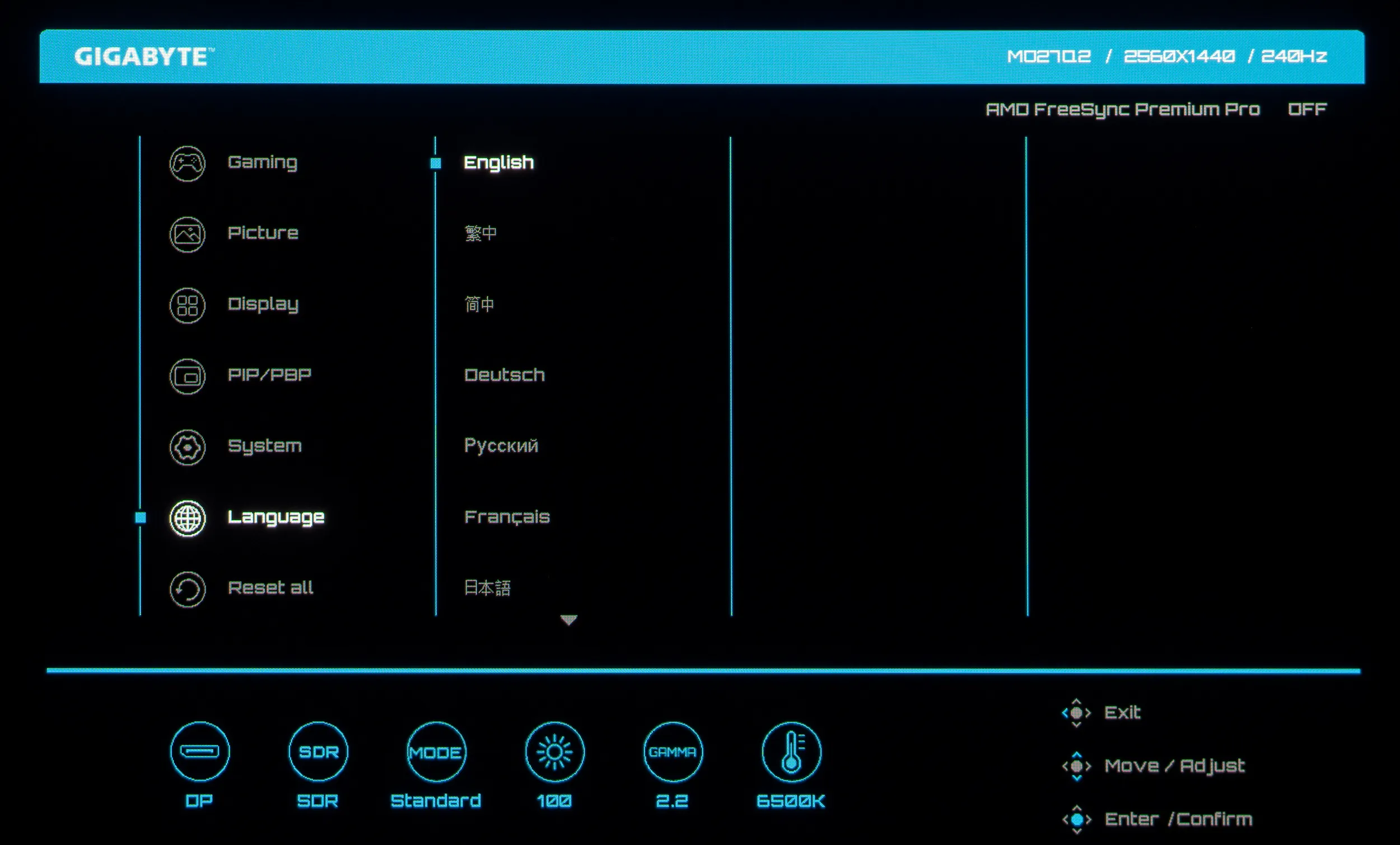Click the PIP/PBP screen icon
The image size is (1400, 845).
point(187,376)
